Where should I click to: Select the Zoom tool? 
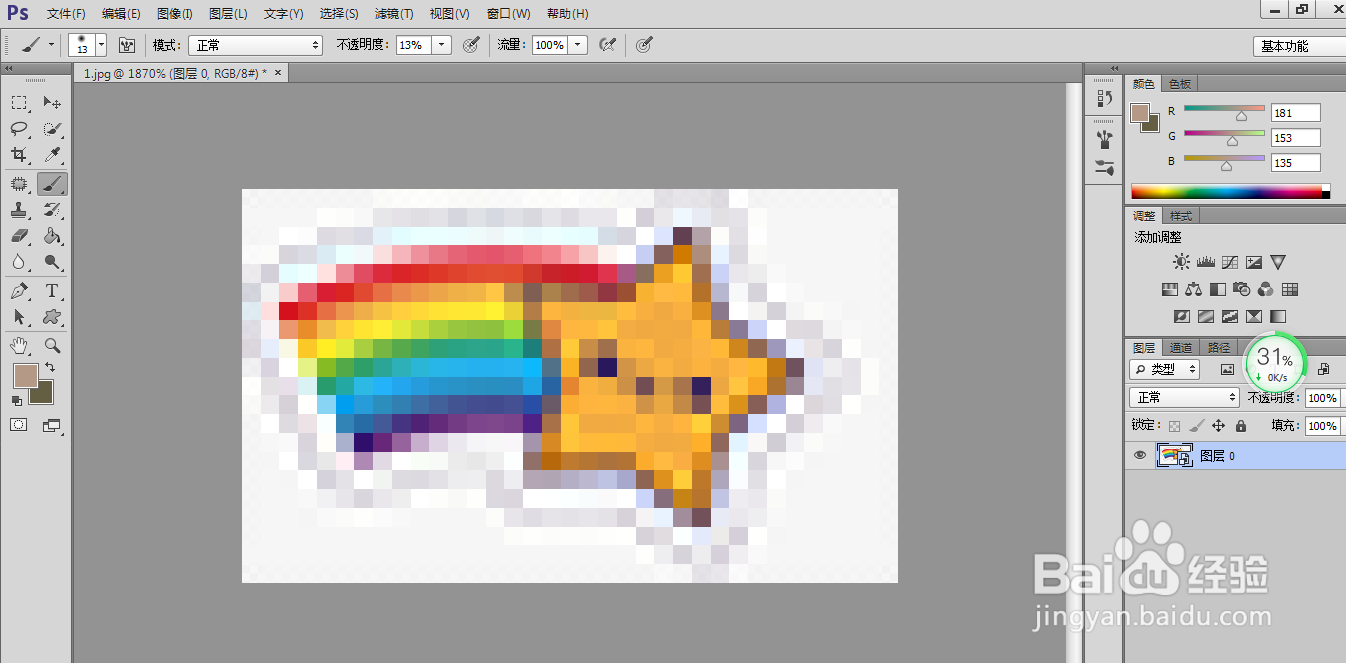(52, 346)
